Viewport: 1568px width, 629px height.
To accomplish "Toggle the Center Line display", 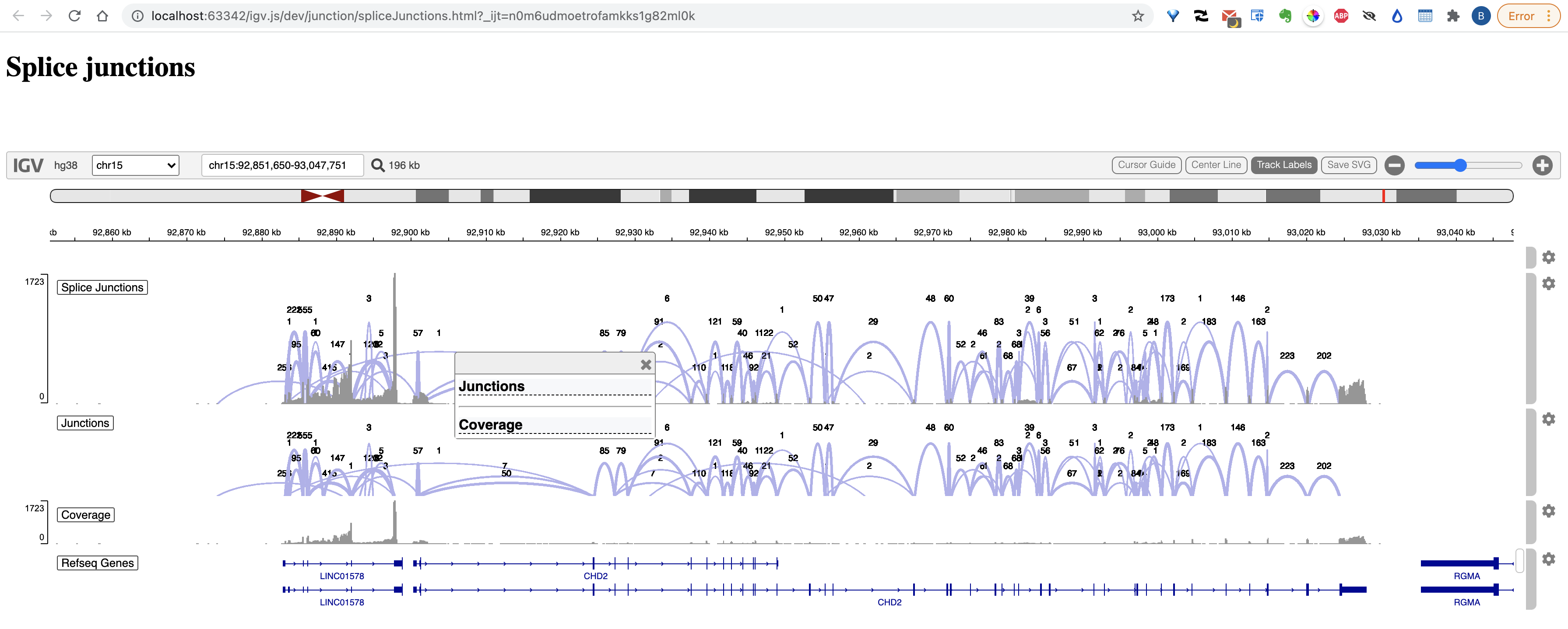I will (x=1216, y=165).
